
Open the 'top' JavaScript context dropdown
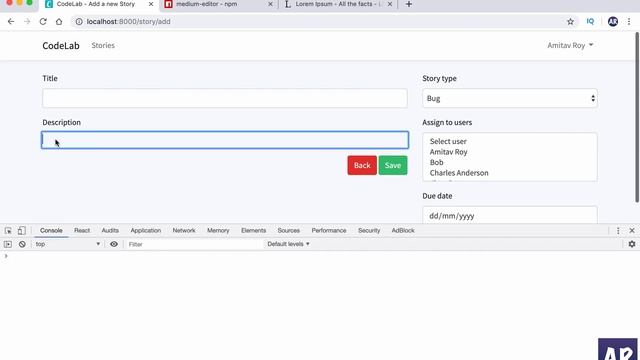pos(67,244)
